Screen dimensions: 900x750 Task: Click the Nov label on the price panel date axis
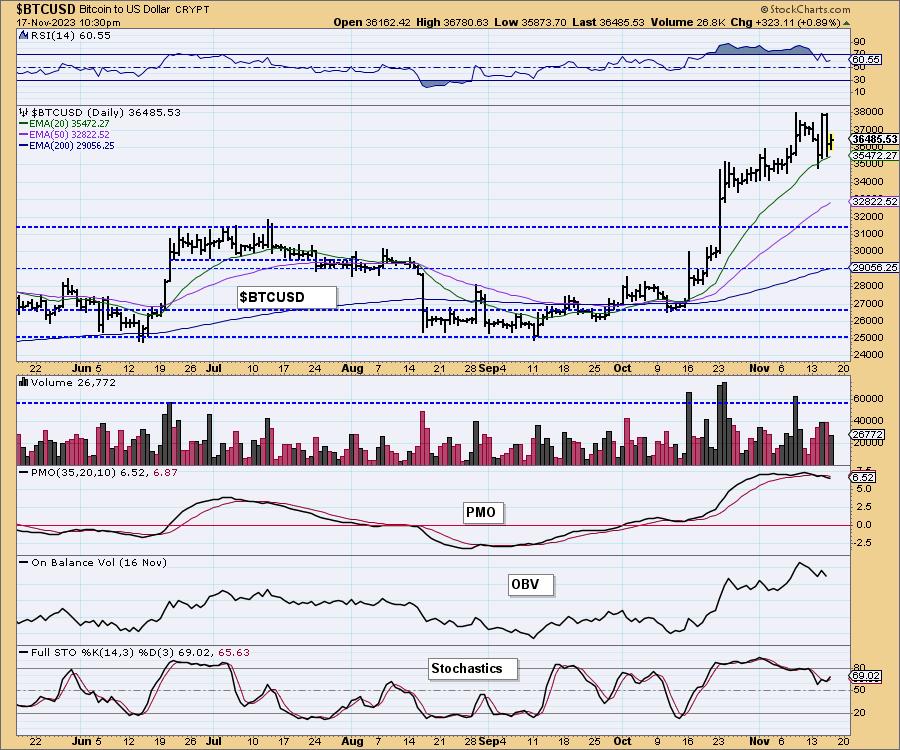(759, 368)
